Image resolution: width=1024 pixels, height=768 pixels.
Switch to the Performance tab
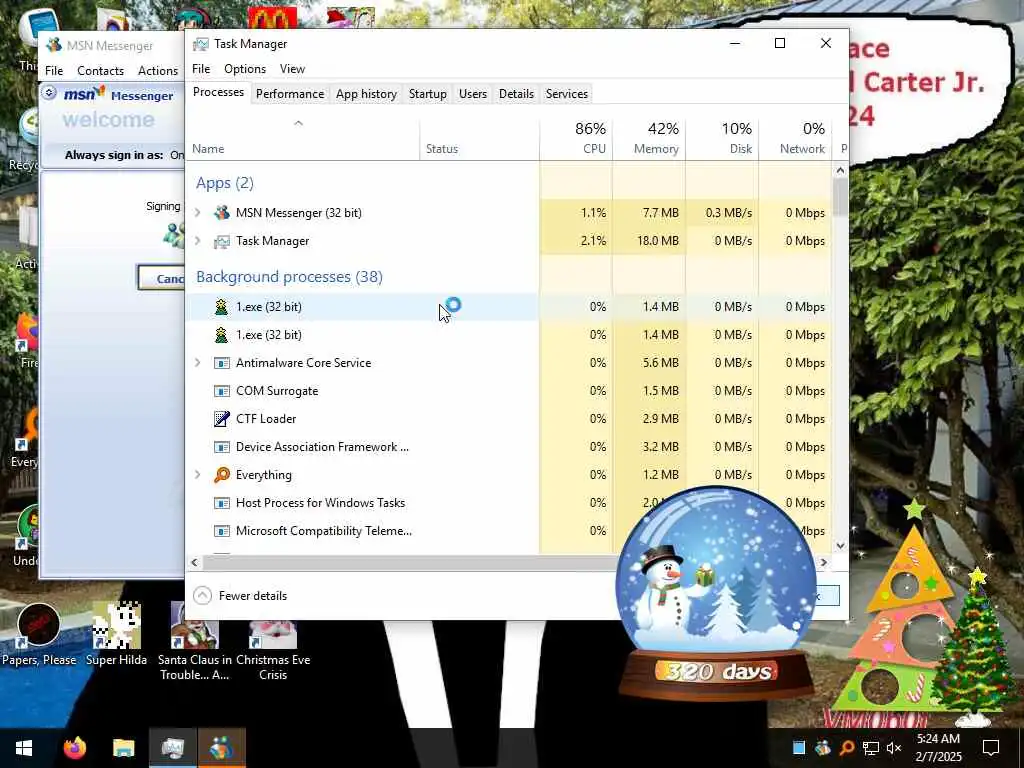pyautogui.click(x=290, y=94)
